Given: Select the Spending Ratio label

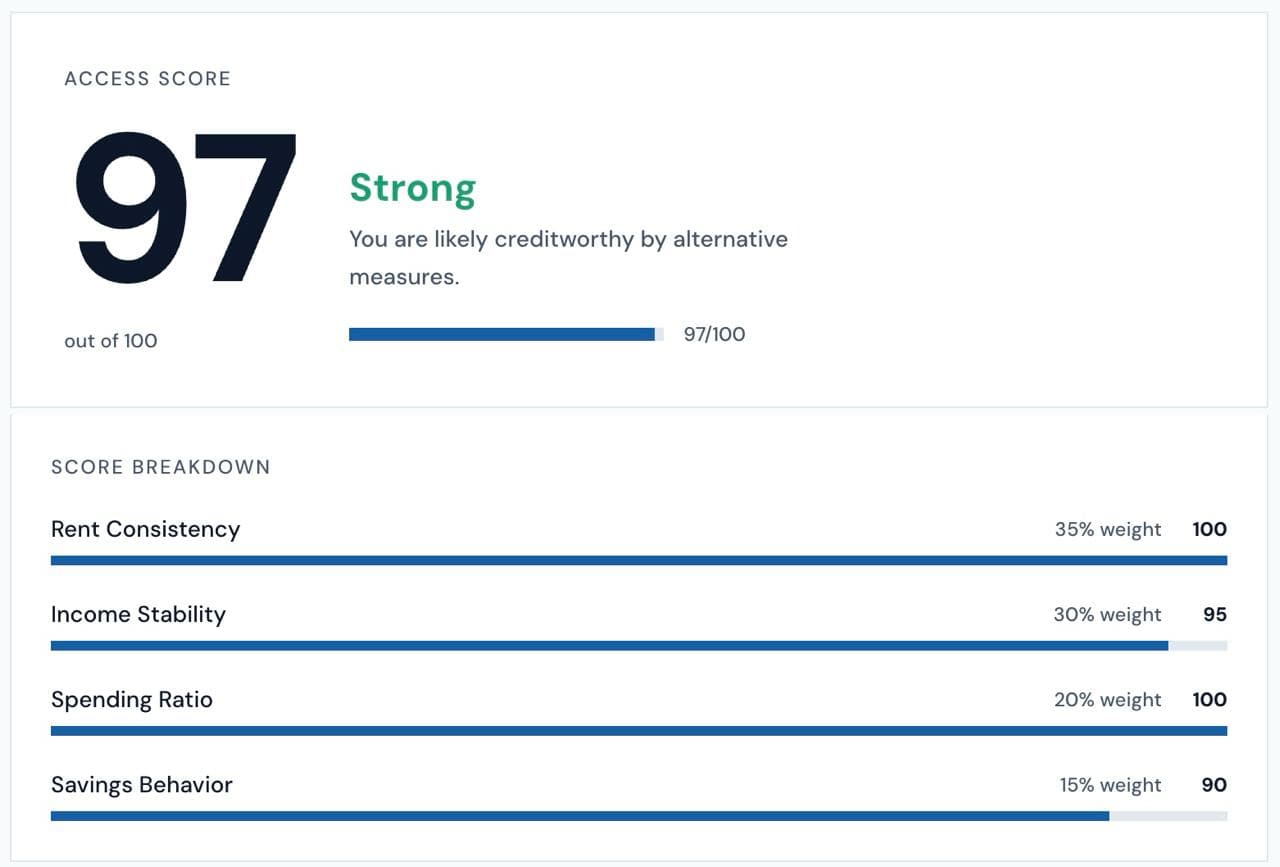Looking at the screenshot, I should (131, 699).
